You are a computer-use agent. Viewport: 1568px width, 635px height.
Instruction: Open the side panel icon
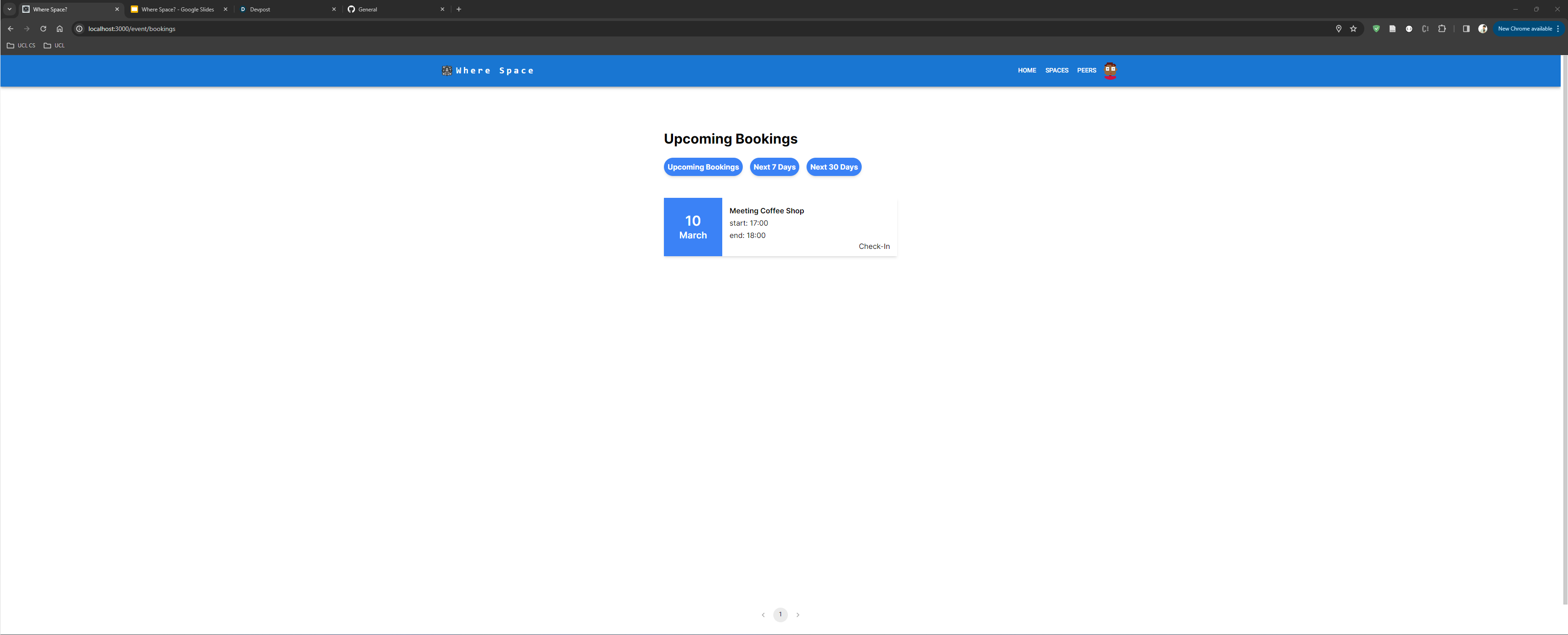(x=1466, y=29)
